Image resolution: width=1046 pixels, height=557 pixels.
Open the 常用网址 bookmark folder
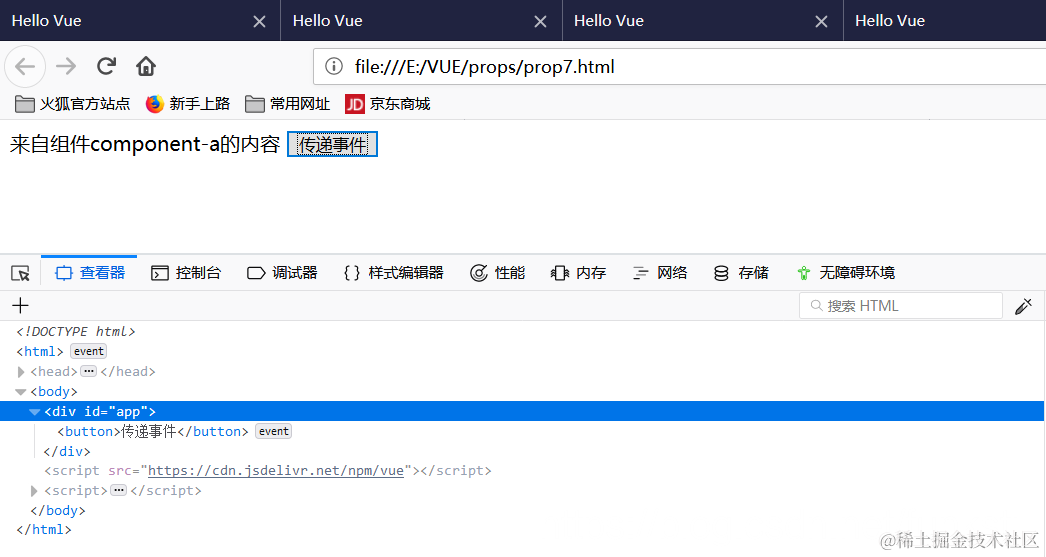click(x=288, y=104)
